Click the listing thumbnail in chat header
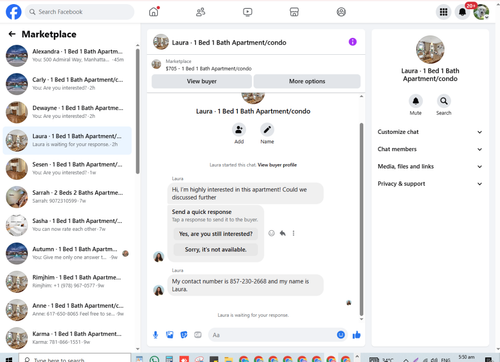Viewport: 500px width, 362px height. tap(161, 42)
